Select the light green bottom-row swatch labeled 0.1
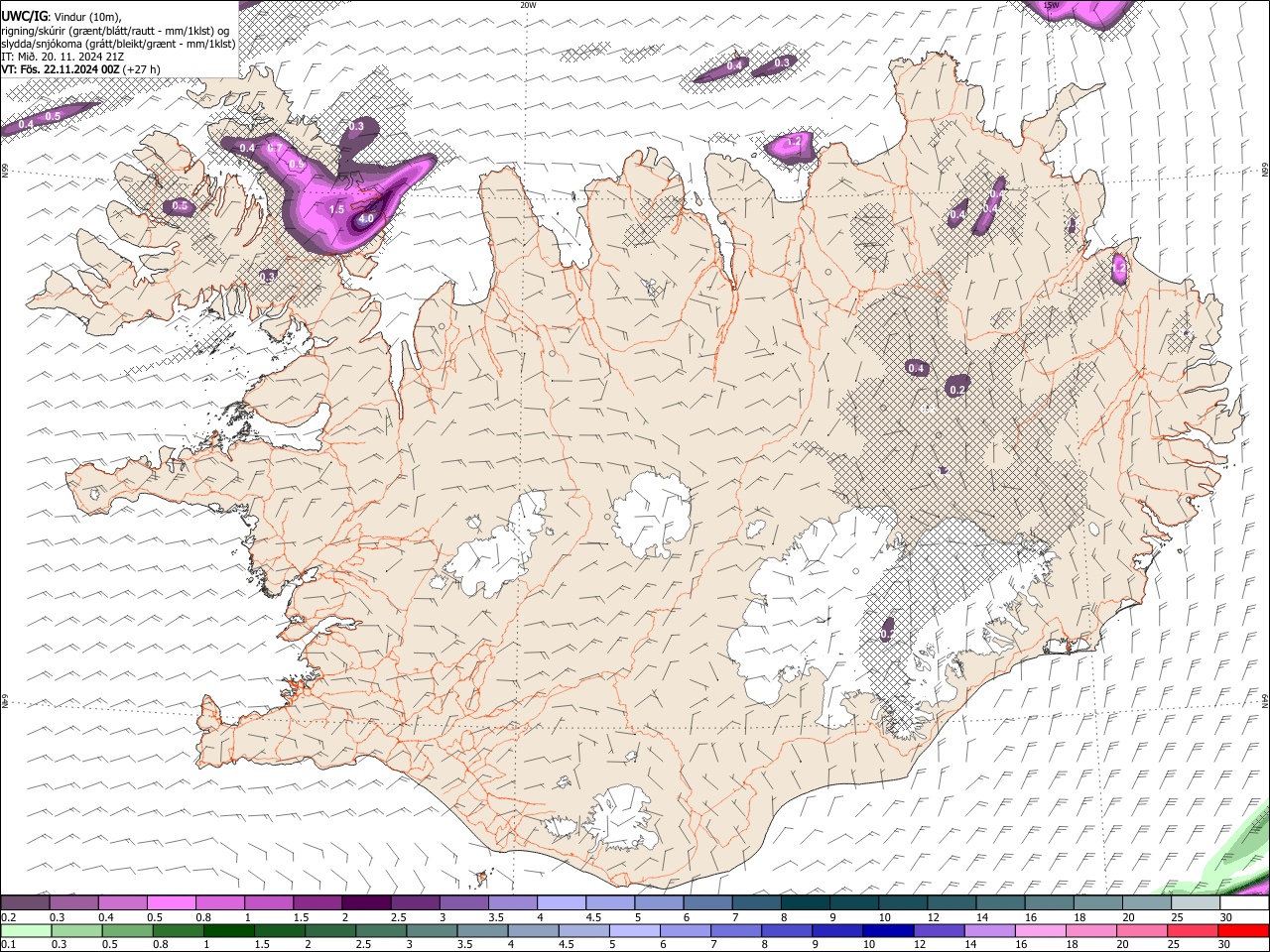 [x=25, y=930]
